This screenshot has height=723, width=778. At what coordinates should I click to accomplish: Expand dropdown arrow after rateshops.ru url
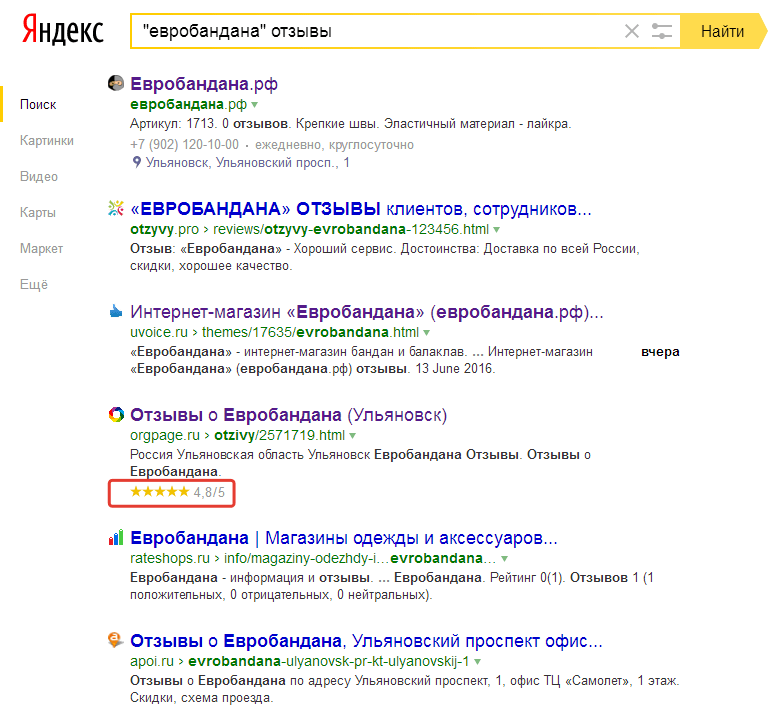504,559
